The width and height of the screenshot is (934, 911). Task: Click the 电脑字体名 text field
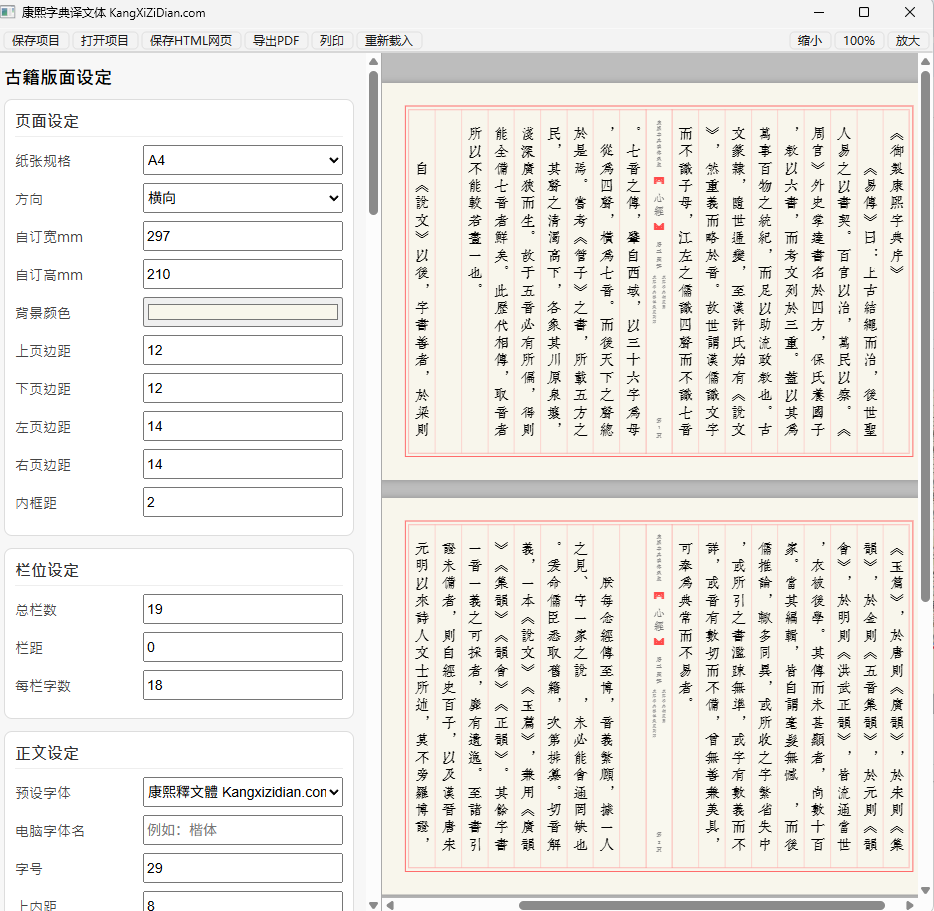point(243,830)
